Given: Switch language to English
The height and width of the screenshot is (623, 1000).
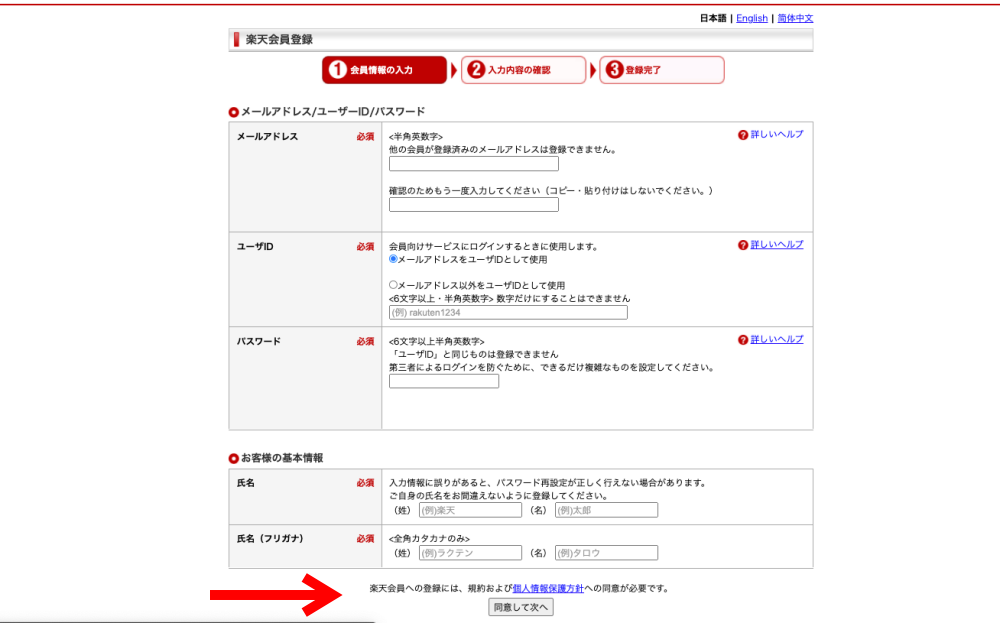Looking at the screenshot, I should click(752, 18).
